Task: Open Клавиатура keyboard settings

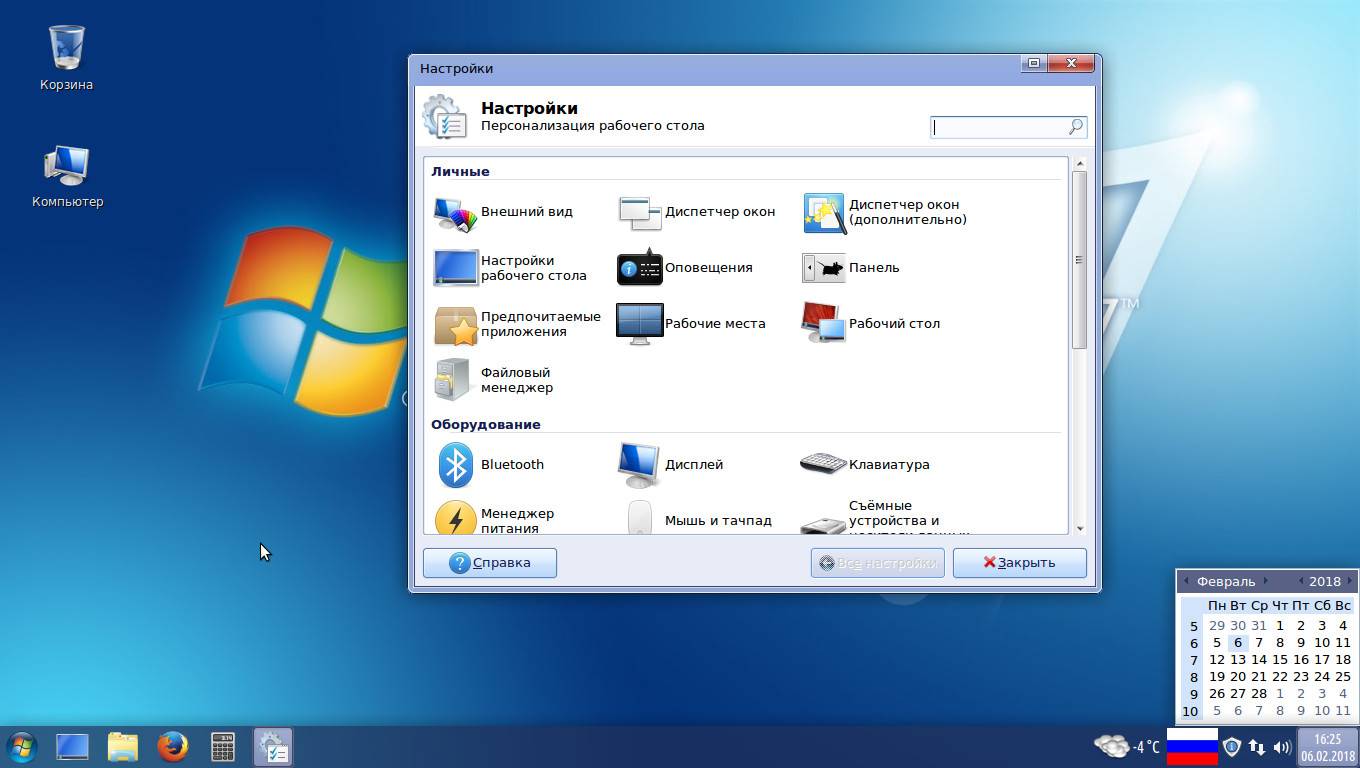Action: [x=866, y=465]
